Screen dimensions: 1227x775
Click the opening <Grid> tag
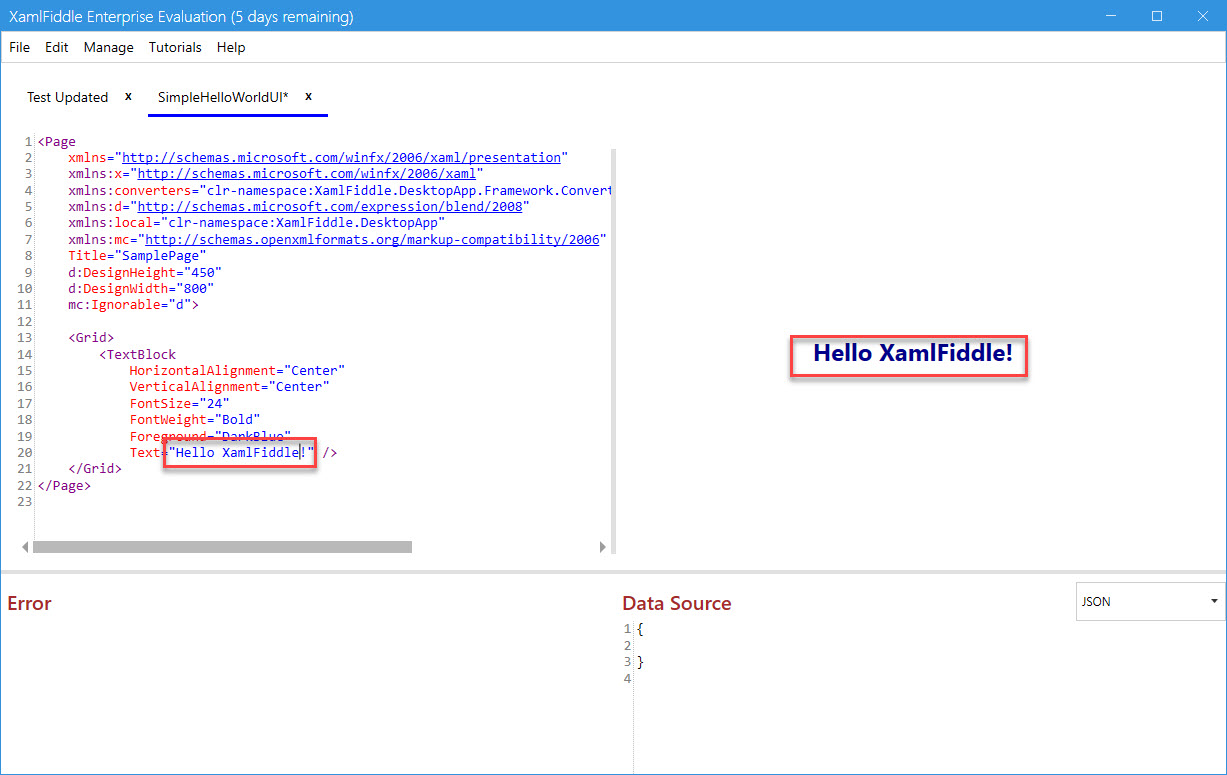(91, 338)
